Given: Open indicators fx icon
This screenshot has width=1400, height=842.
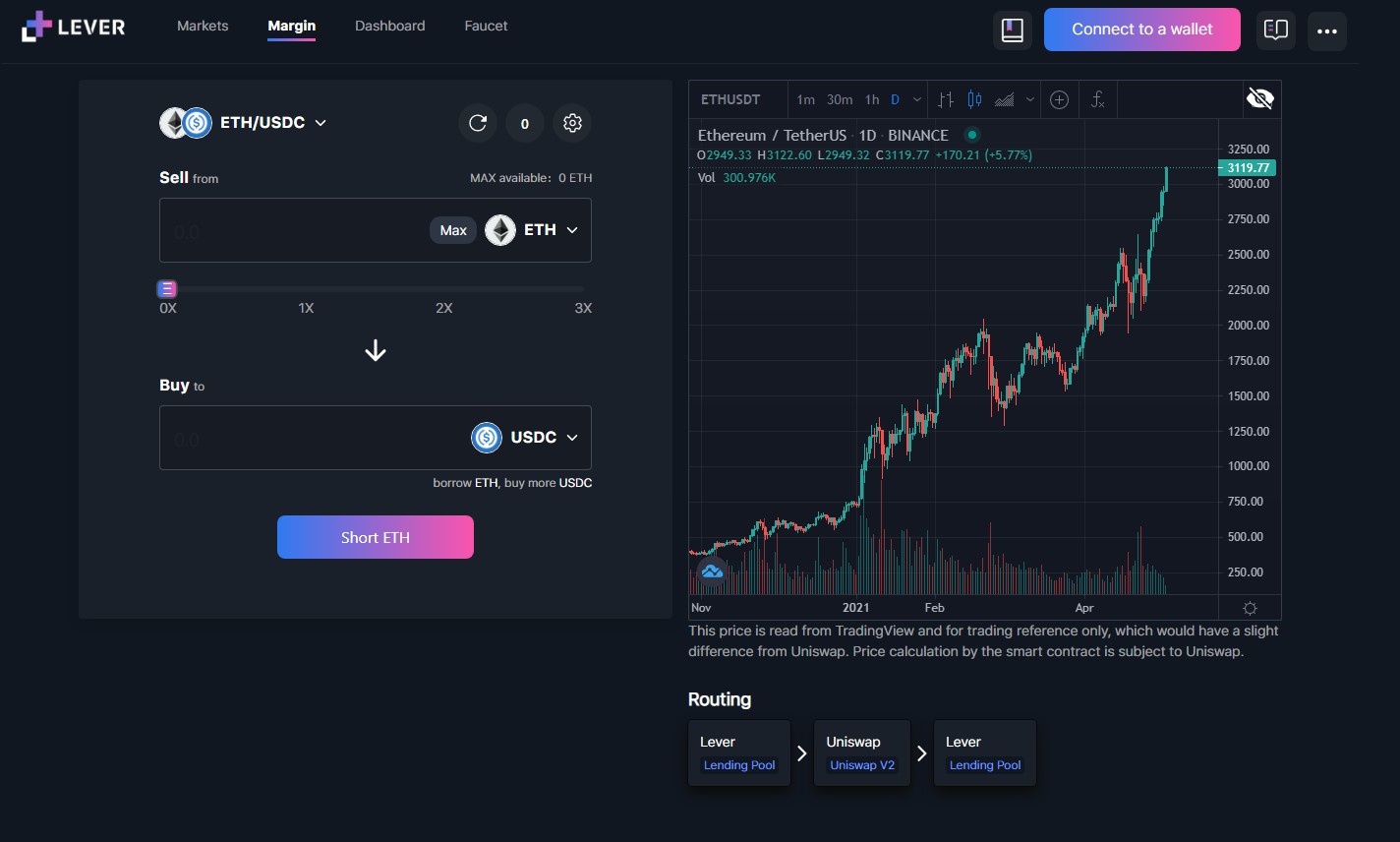Looking at the screenshot, I should point(1098,99).
